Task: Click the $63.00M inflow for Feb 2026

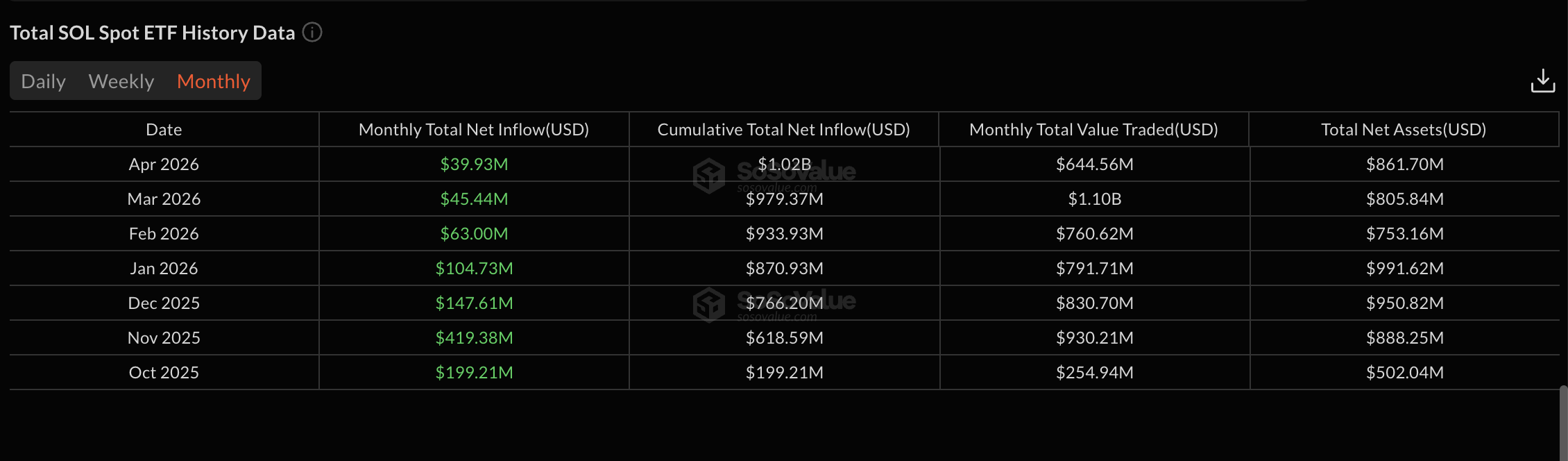Action: pyautogui.click(x=474, y=233)
